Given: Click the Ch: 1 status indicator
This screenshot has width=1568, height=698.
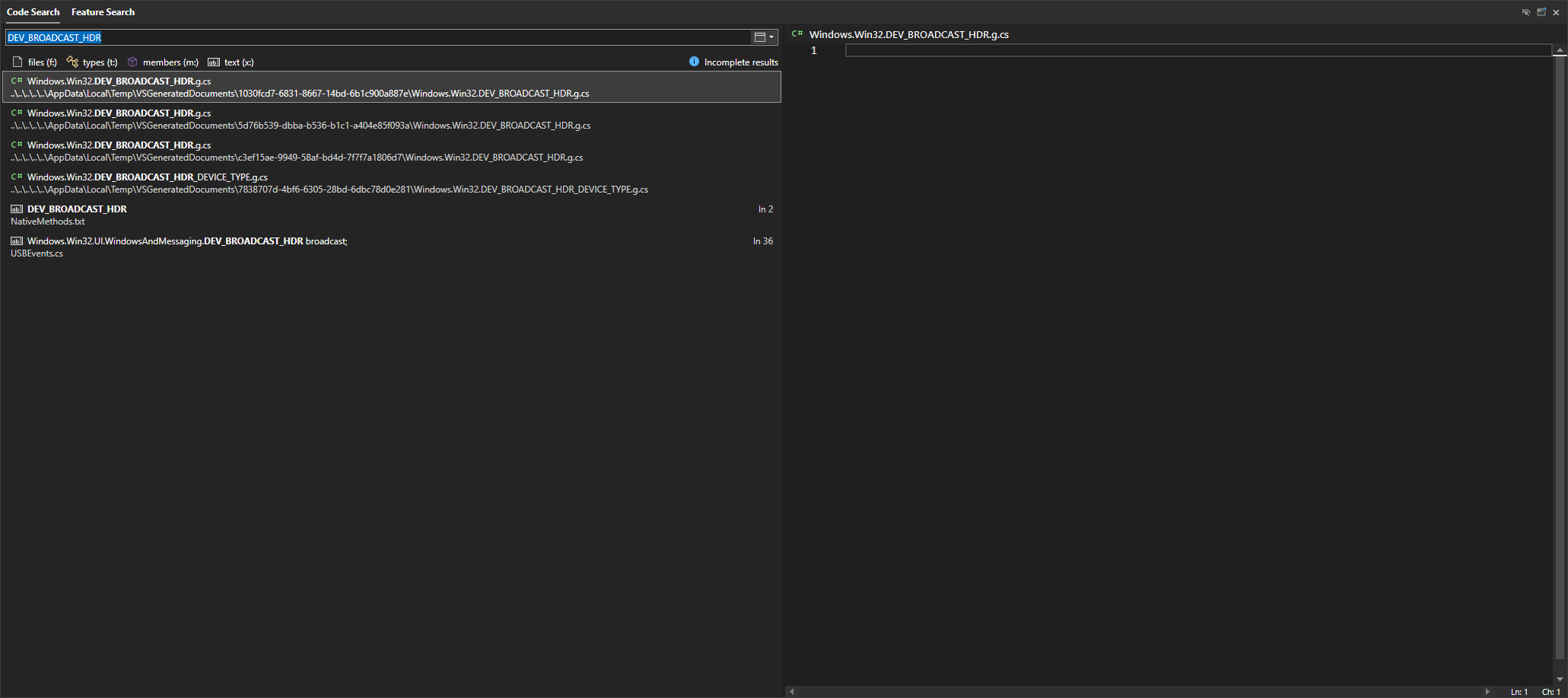Looking at the screenshot, I should click(1551, 692).
